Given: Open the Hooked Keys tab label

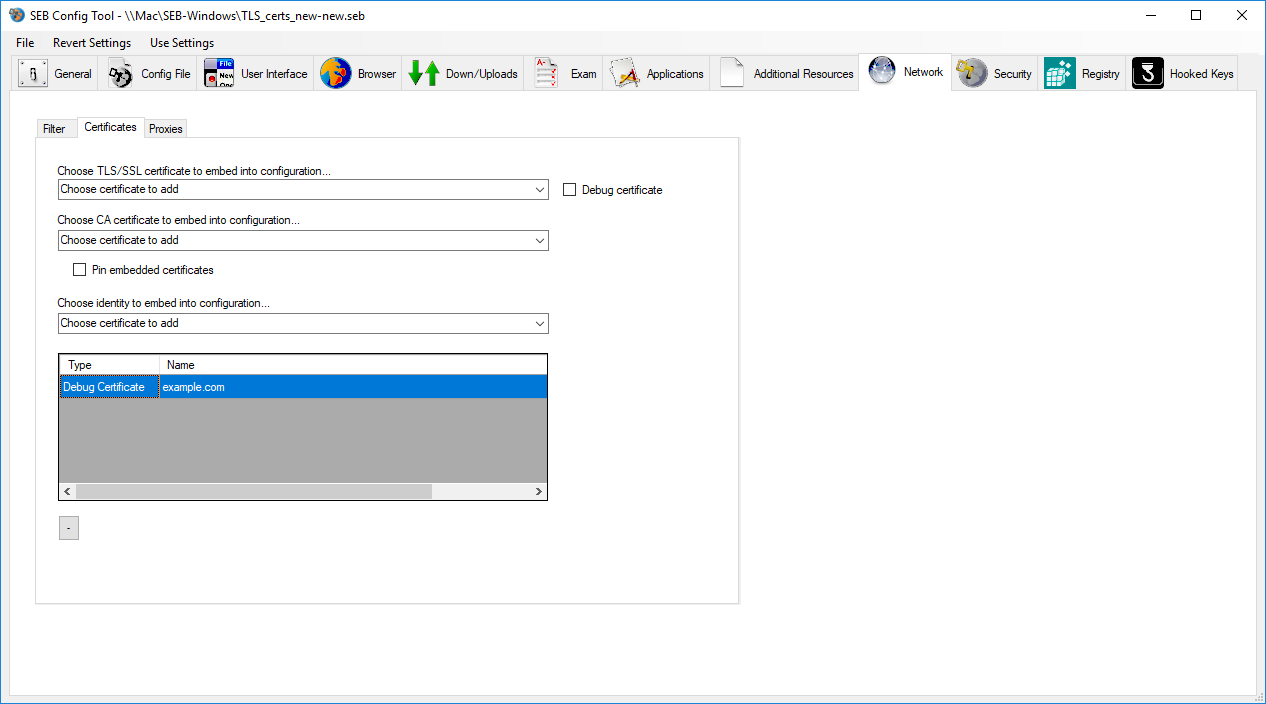Looking at the screenshot, I should coord(1202,74).
